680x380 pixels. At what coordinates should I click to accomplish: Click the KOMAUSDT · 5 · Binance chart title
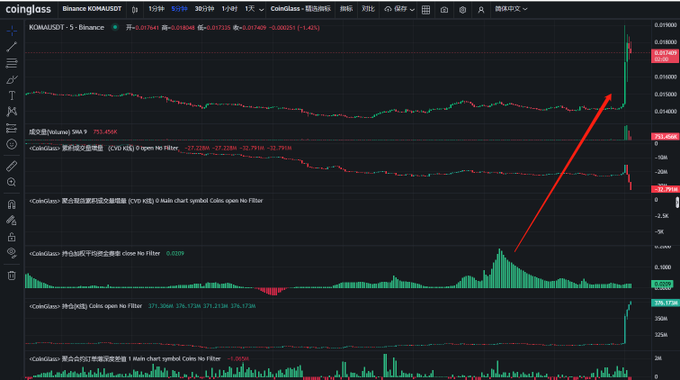pos(66,27)
